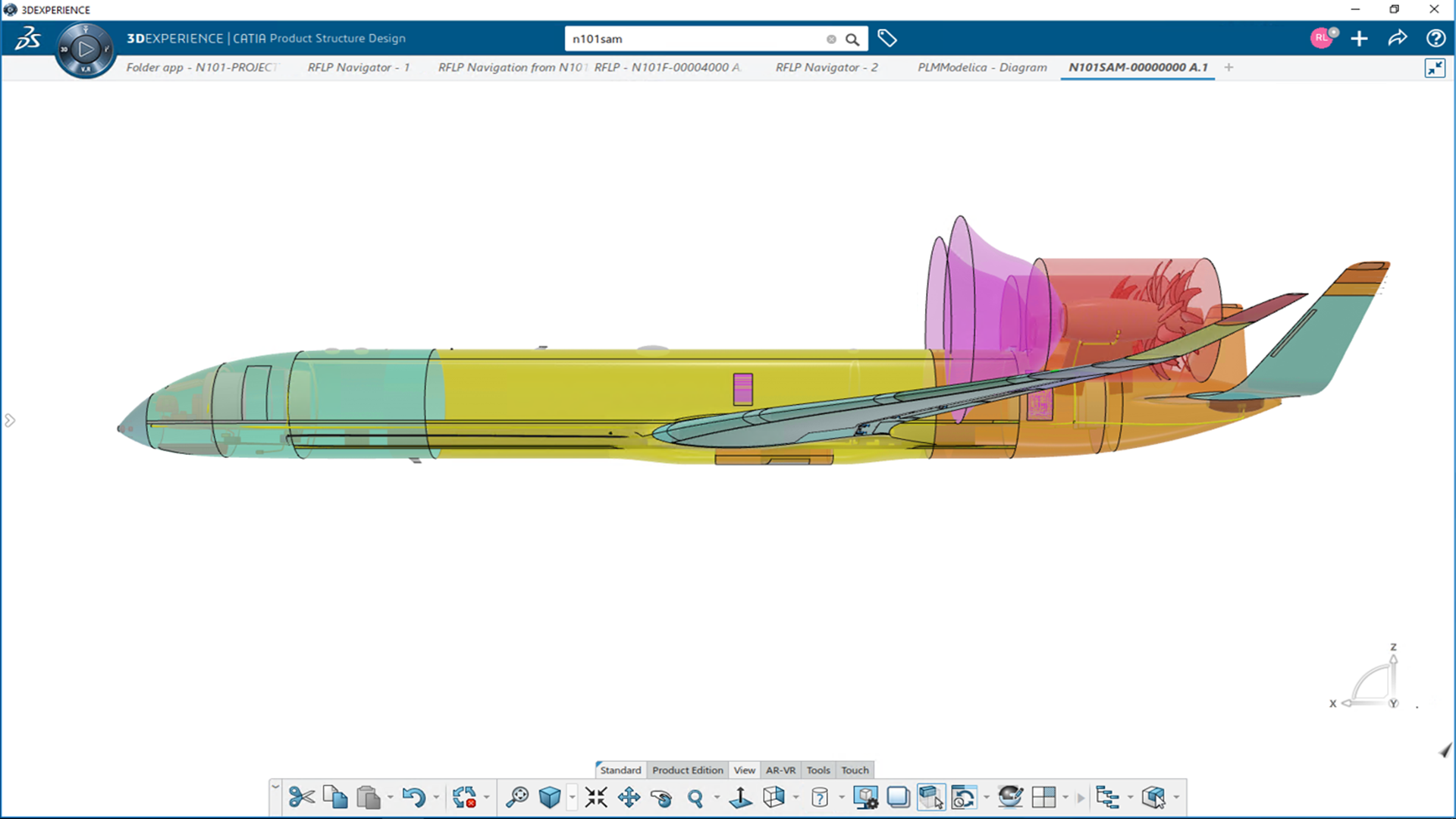Expand the left side panel chevron
This screenshot has height=819, width=1456.
(10, 420)
